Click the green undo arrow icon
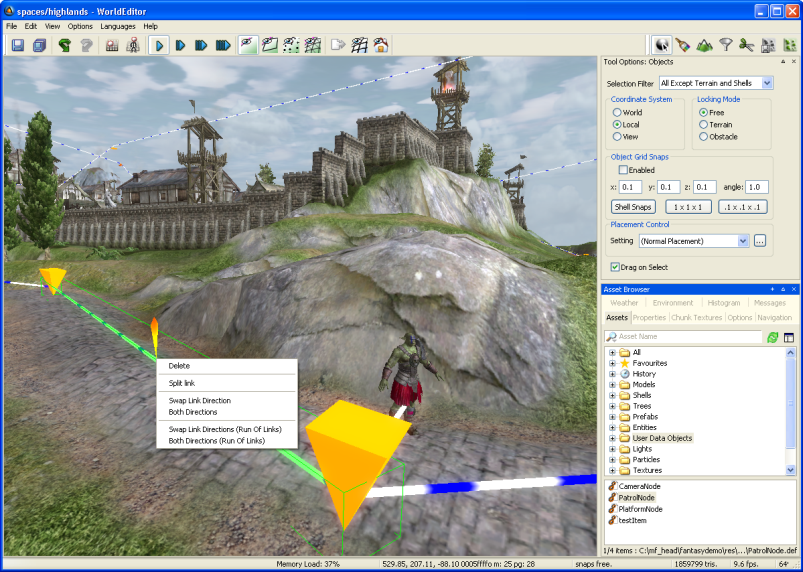803x572 pixels. click(x=65, y=46)
